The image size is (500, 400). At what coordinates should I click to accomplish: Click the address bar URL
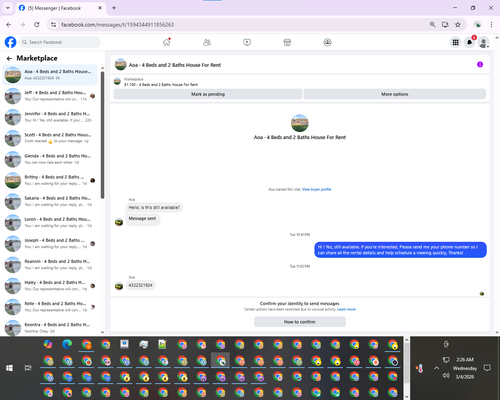click(x=117, y=25)
